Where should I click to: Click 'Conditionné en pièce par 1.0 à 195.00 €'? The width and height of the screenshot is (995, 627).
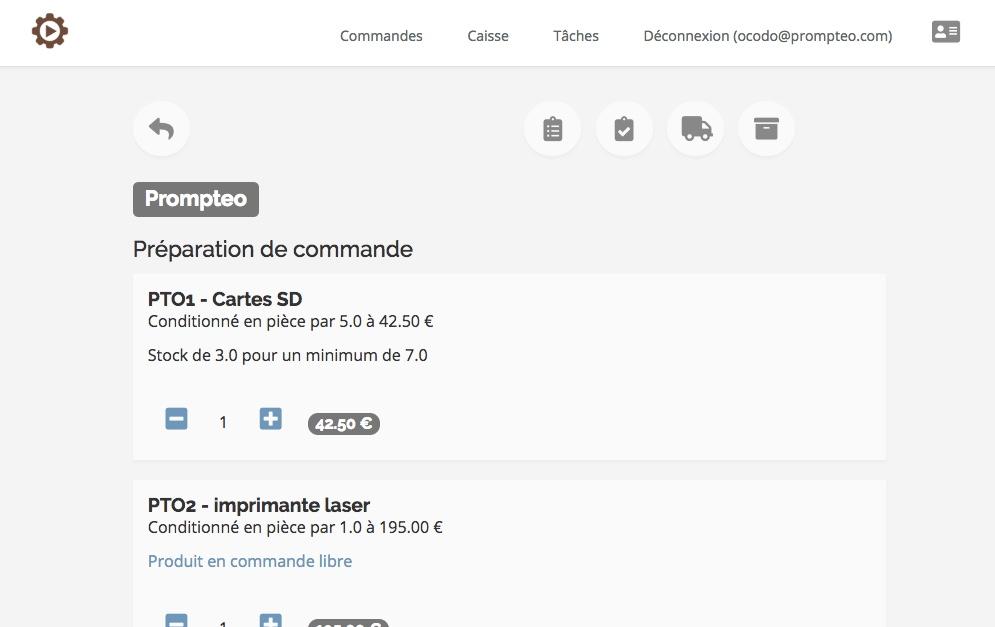pos(295,527)
